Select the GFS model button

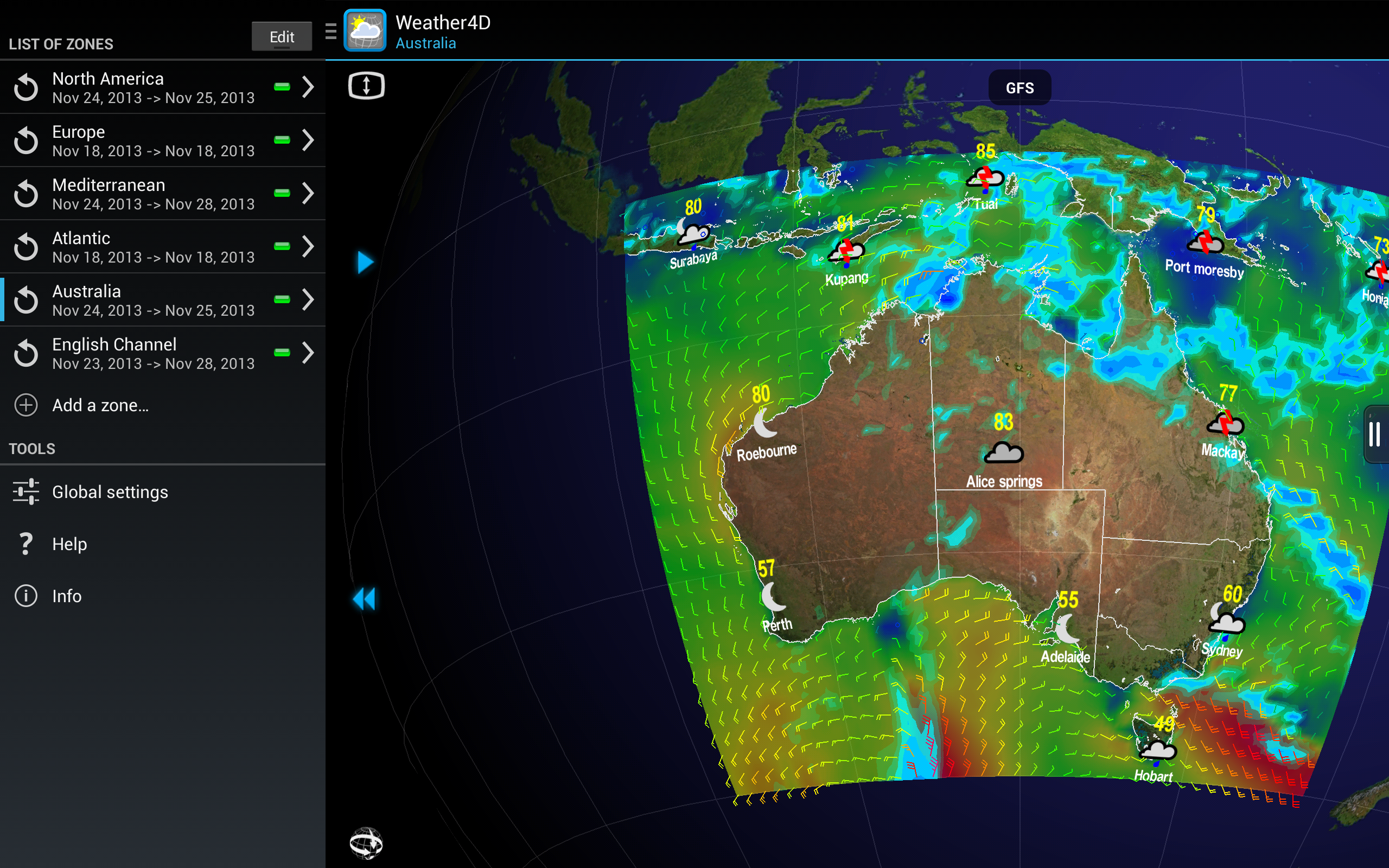pyautogui.click(x=1020, y=87)
